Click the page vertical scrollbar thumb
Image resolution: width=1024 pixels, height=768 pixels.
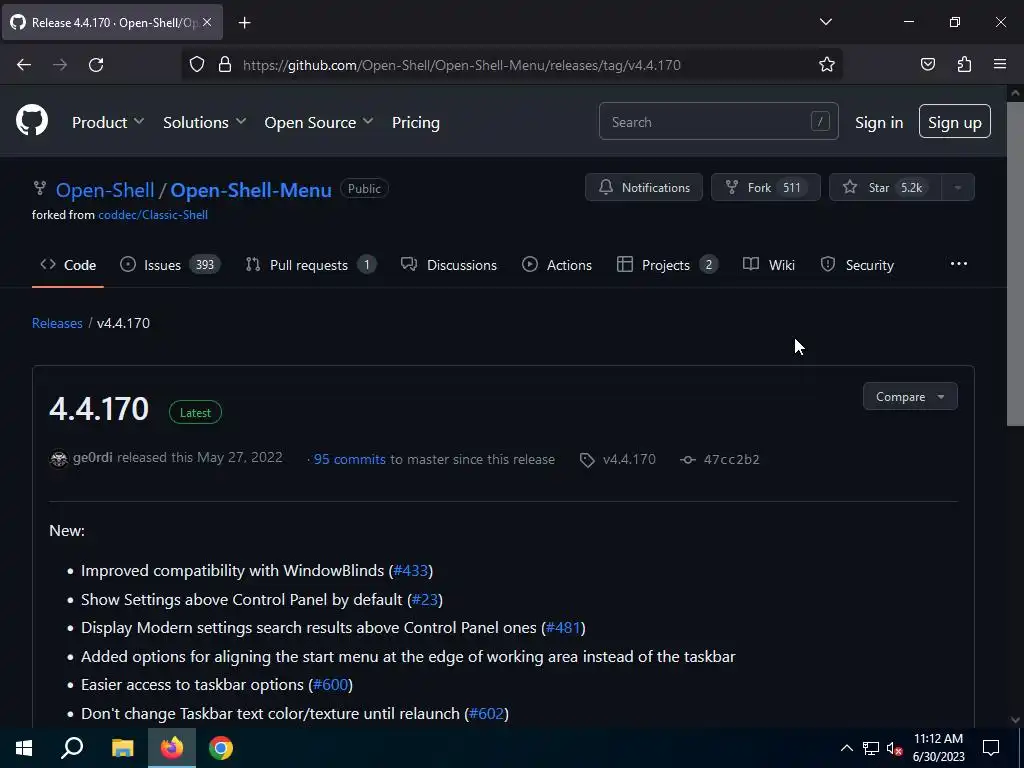1015,263
